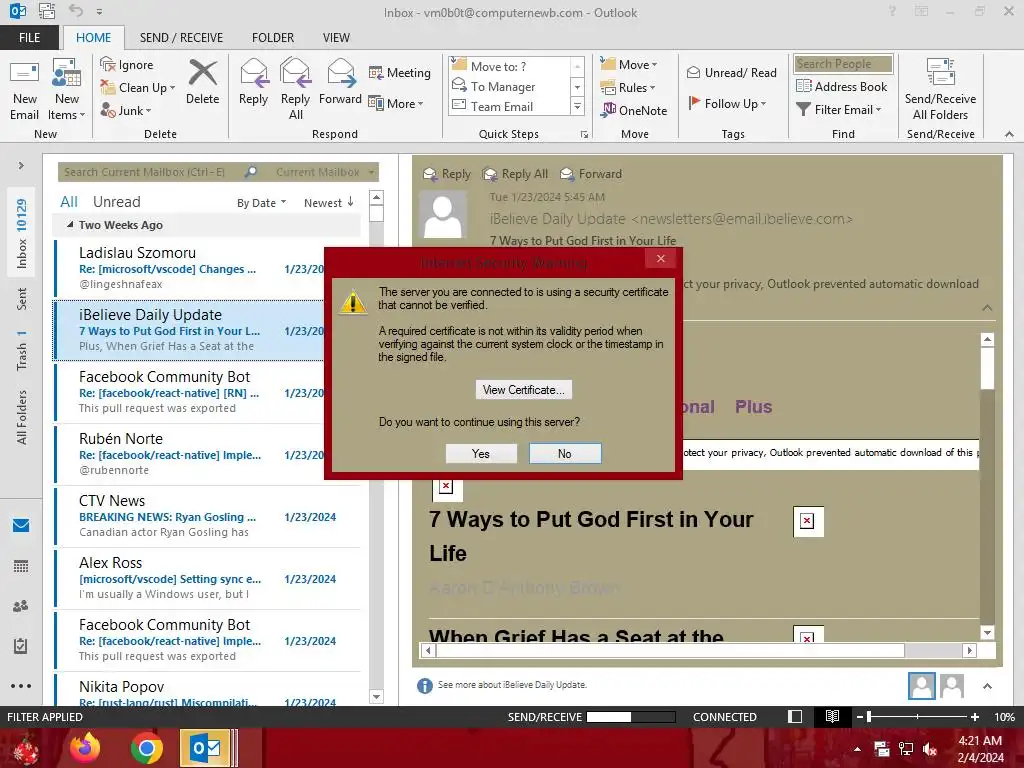The height and width of the screenshot is (768, 1024).
Task: Expand the Quick Steps gallery
Action: click(x=577, y=106)
